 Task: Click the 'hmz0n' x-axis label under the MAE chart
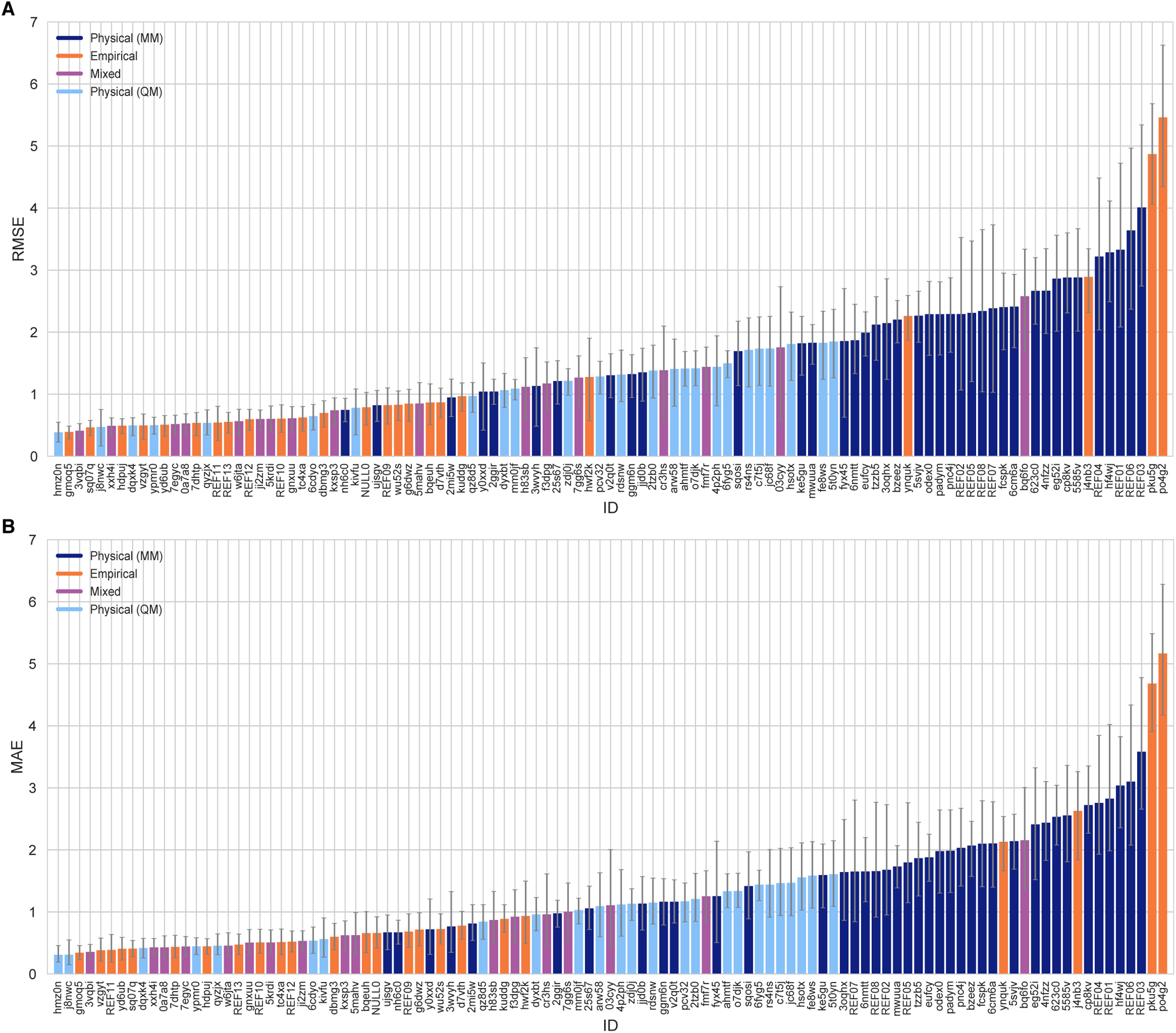tap(58, 997)
